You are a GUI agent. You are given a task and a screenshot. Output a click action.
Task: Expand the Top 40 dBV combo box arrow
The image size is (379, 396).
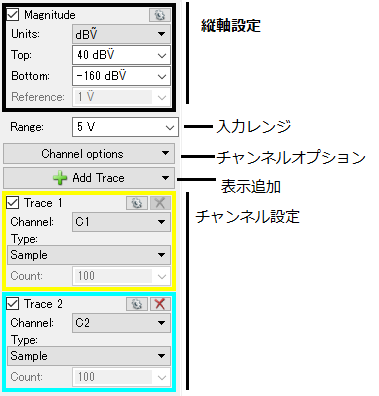click(x=162, y=55)
